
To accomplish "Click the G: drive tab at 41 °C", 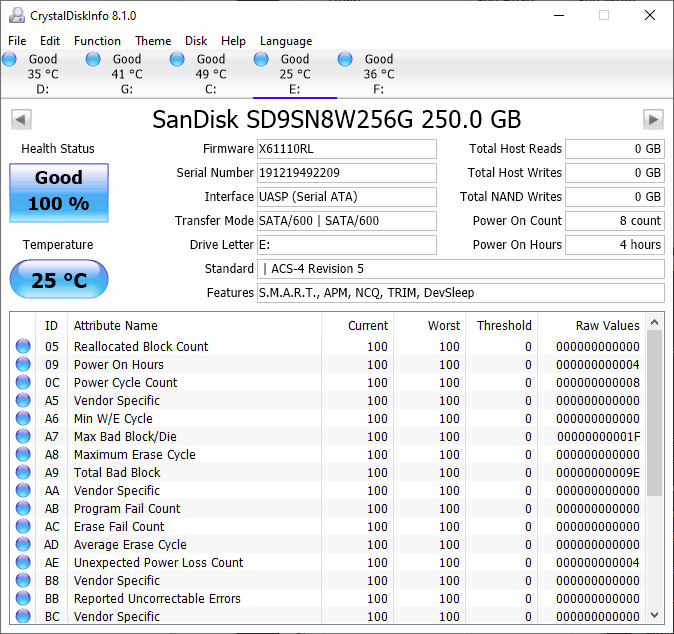I will pos(127,74).
